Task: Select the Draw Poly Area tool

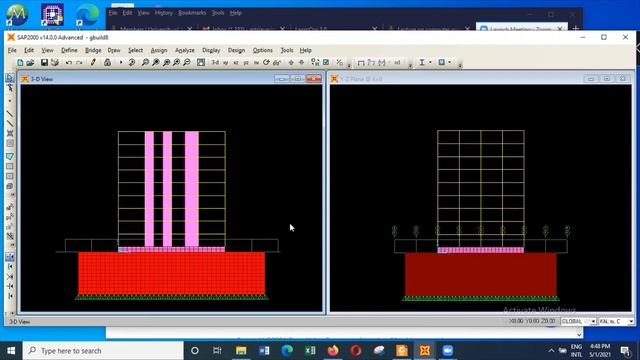Action: click(10, 156)
